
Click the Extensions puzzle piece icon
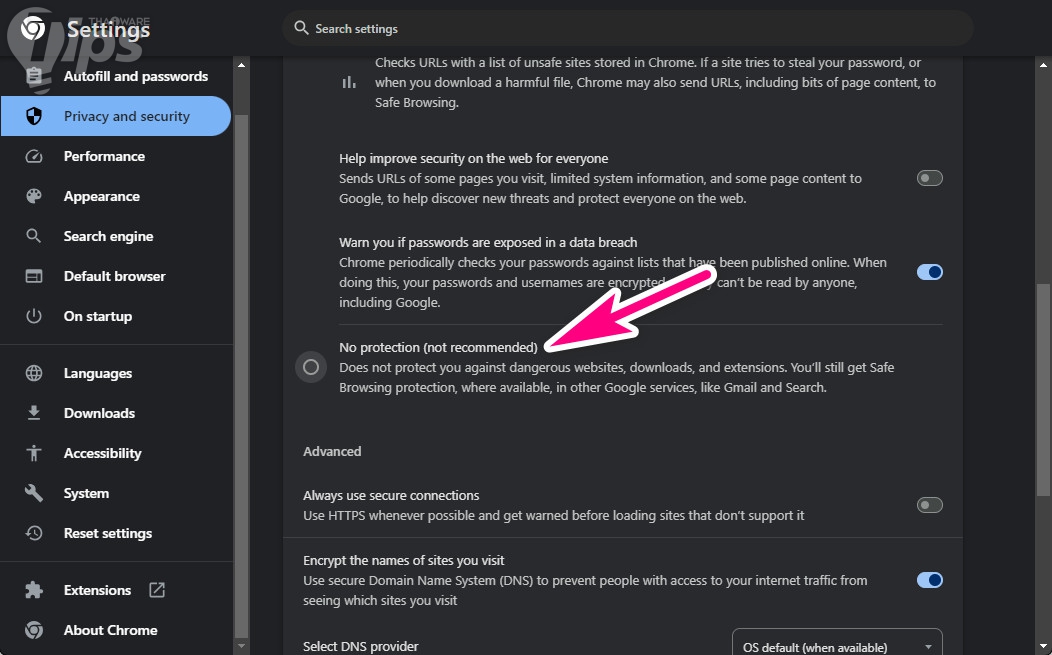tap(34, 590)
